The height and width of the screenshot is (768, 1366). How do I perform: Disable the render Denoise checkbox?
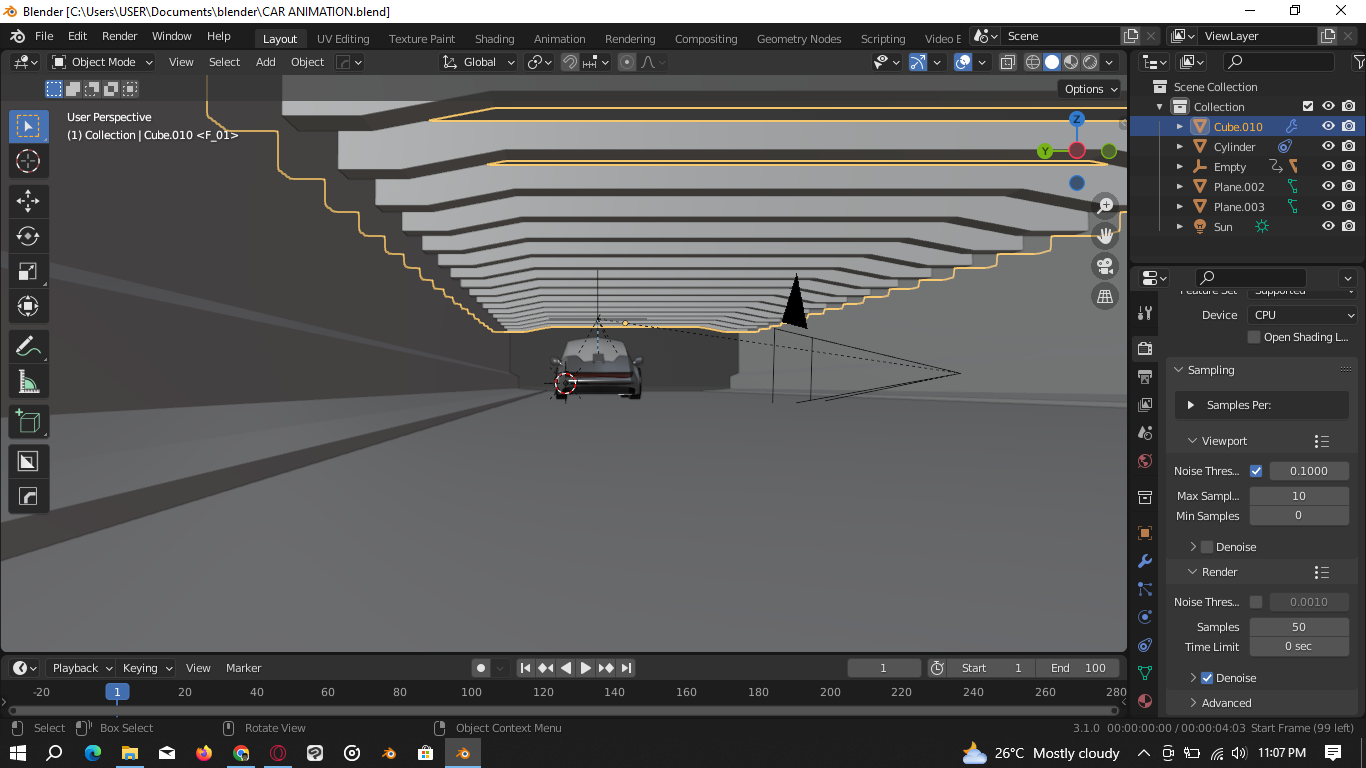(1207, 678)
